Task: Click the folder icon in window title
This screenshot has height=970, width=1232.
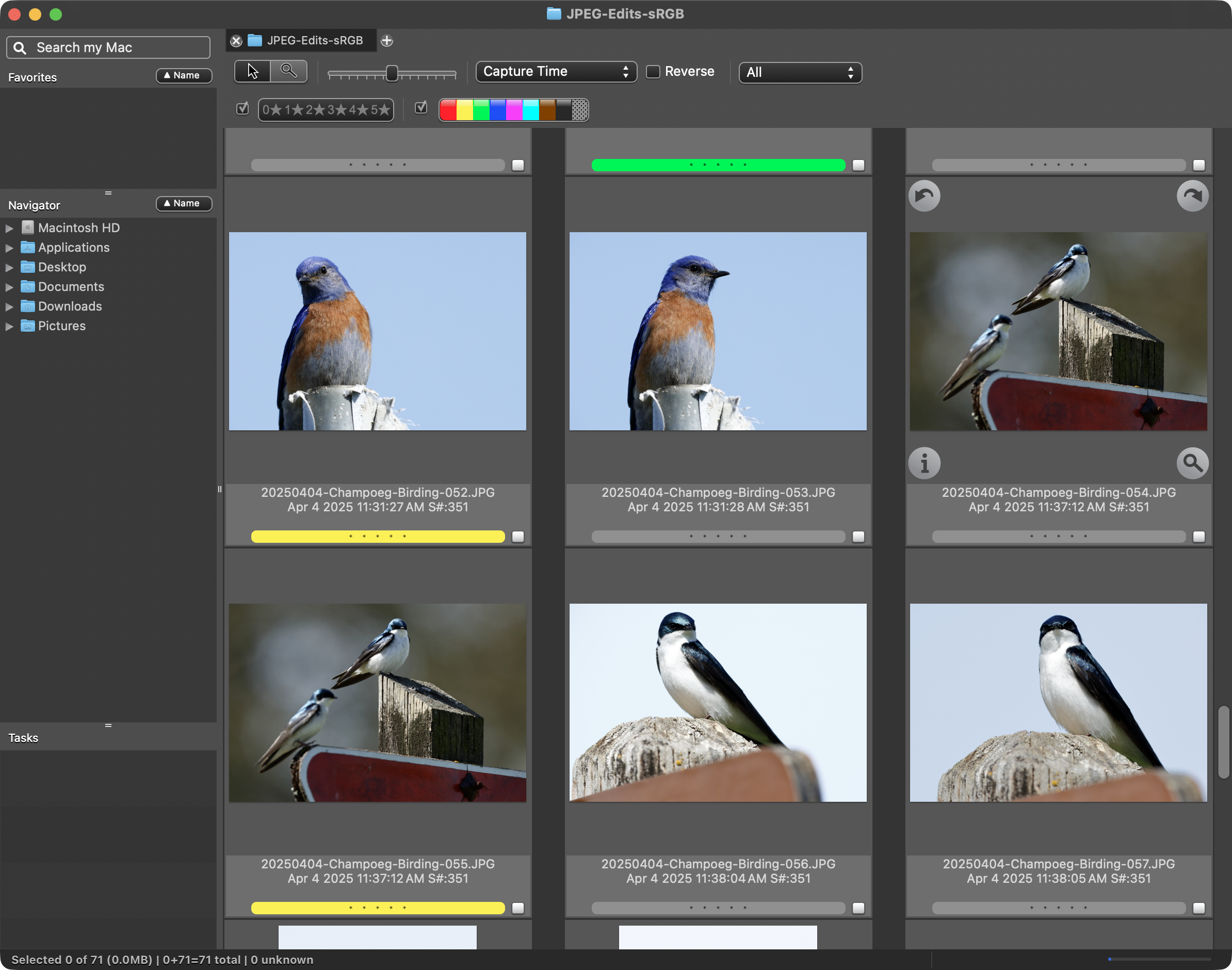Action: pos(554,13)
